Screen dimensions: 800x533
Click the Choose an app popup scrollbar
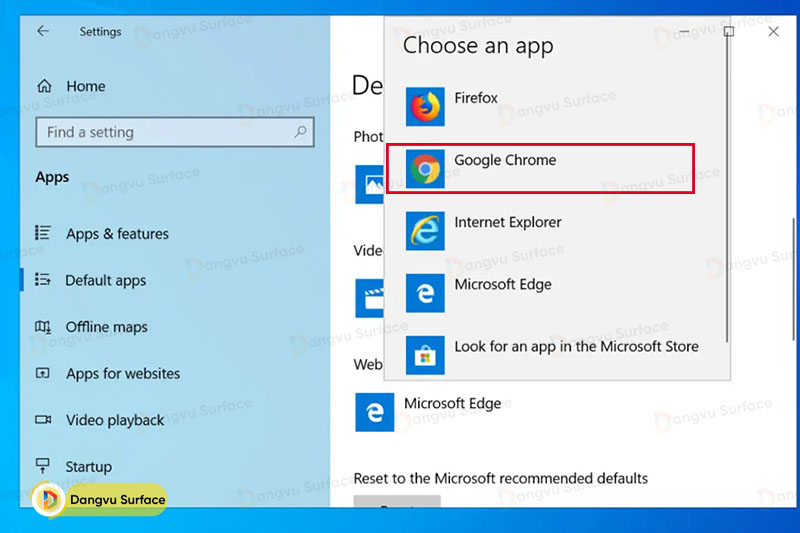pos(727,189)
